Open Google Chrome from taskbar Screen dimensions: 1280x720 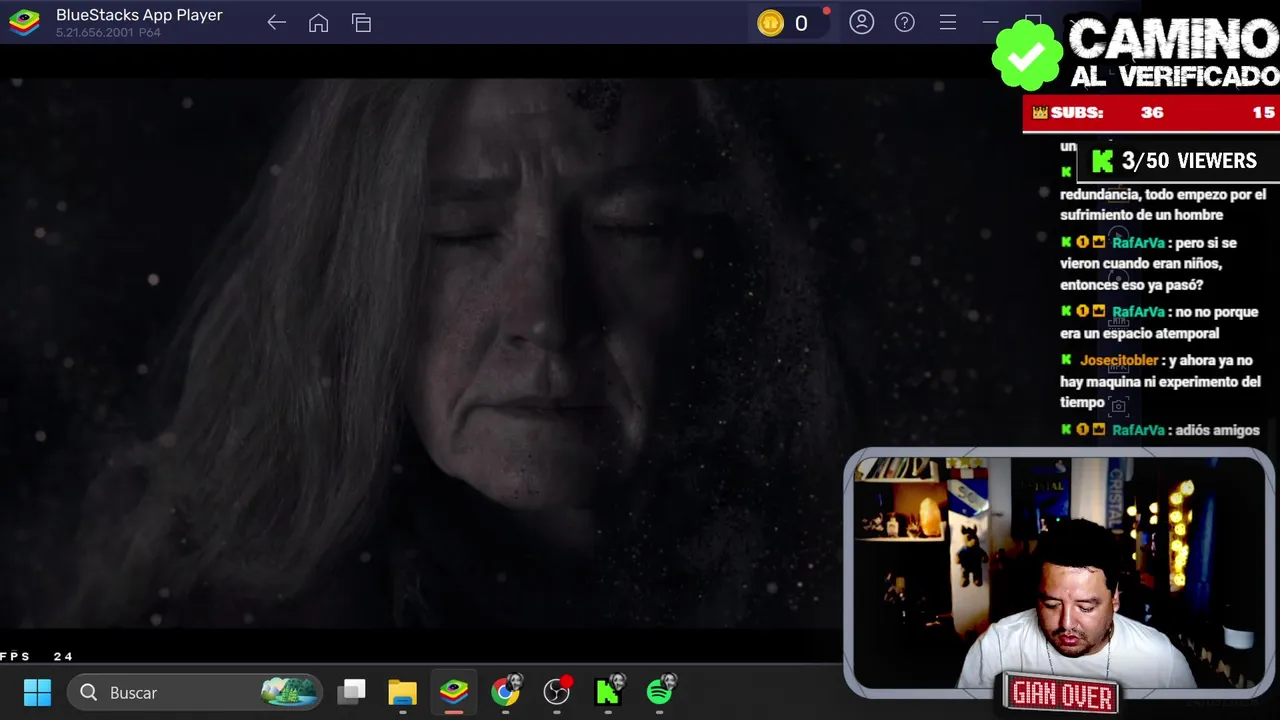[x=506, y=691]
